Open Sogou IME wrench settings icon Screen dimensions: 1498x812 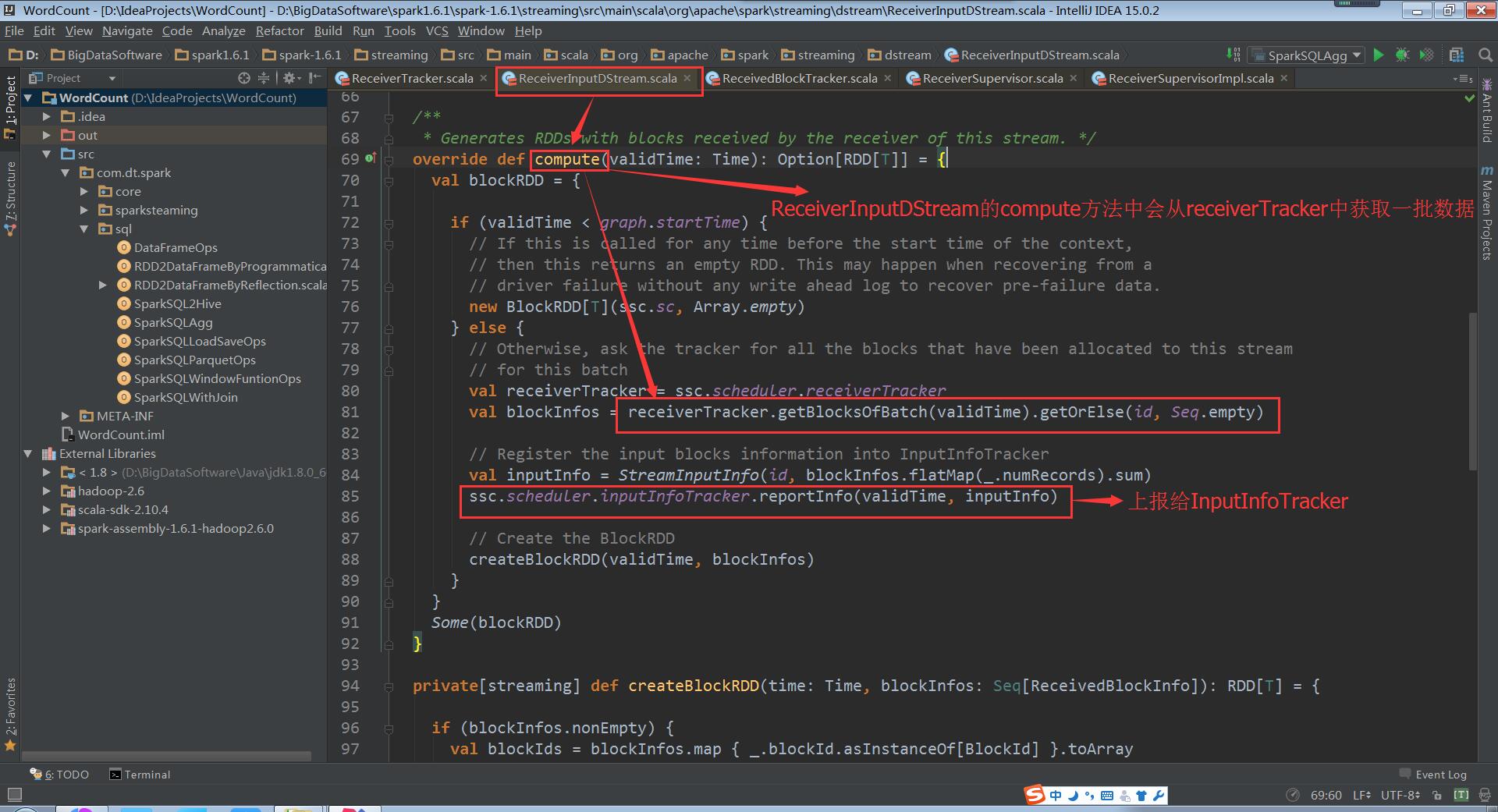pos(1159,796)
